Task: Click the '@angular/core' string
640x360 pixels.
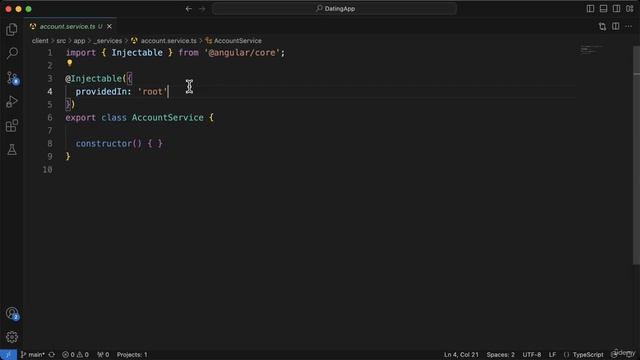Action: 242,53
